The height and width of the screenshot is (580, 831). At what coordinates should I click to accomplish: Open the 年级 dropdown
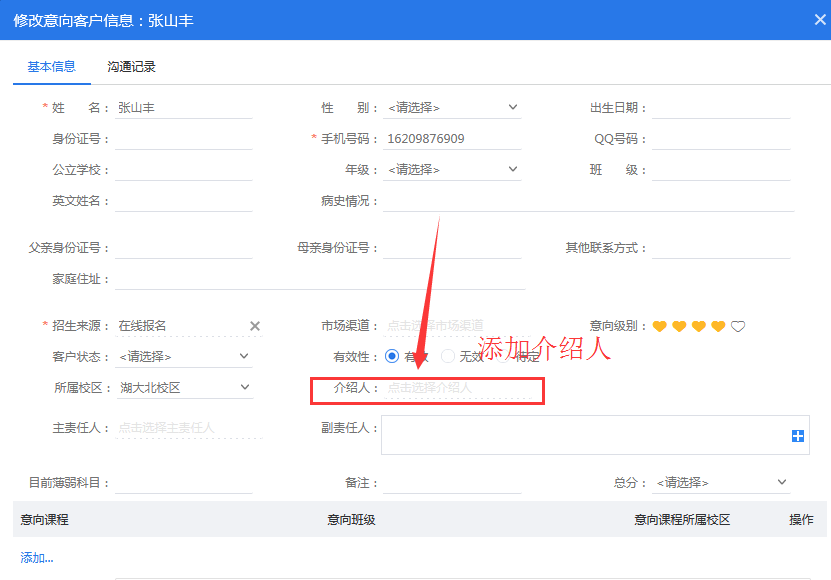coord(452,170)
